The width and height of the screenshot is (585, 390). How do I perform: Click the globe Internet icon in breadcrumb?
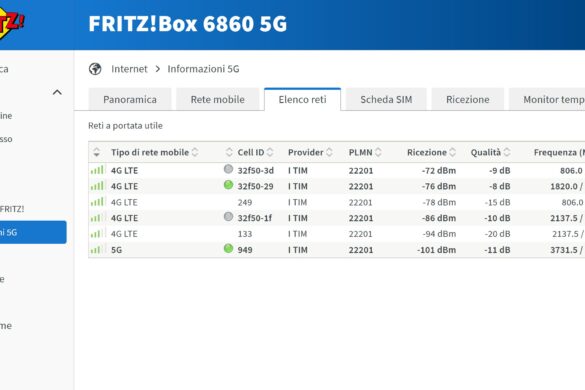pyautogui.click(x=95, y=69)
